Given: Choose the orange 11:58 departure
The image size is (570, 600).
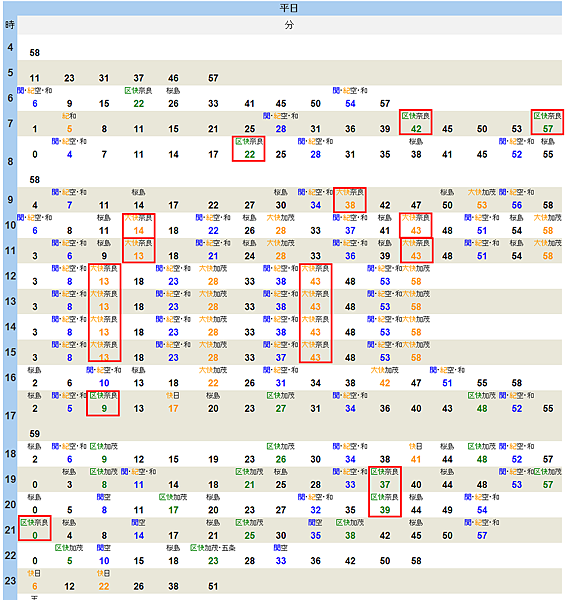Looking at the screenshot, I should [x=548, y=256].
